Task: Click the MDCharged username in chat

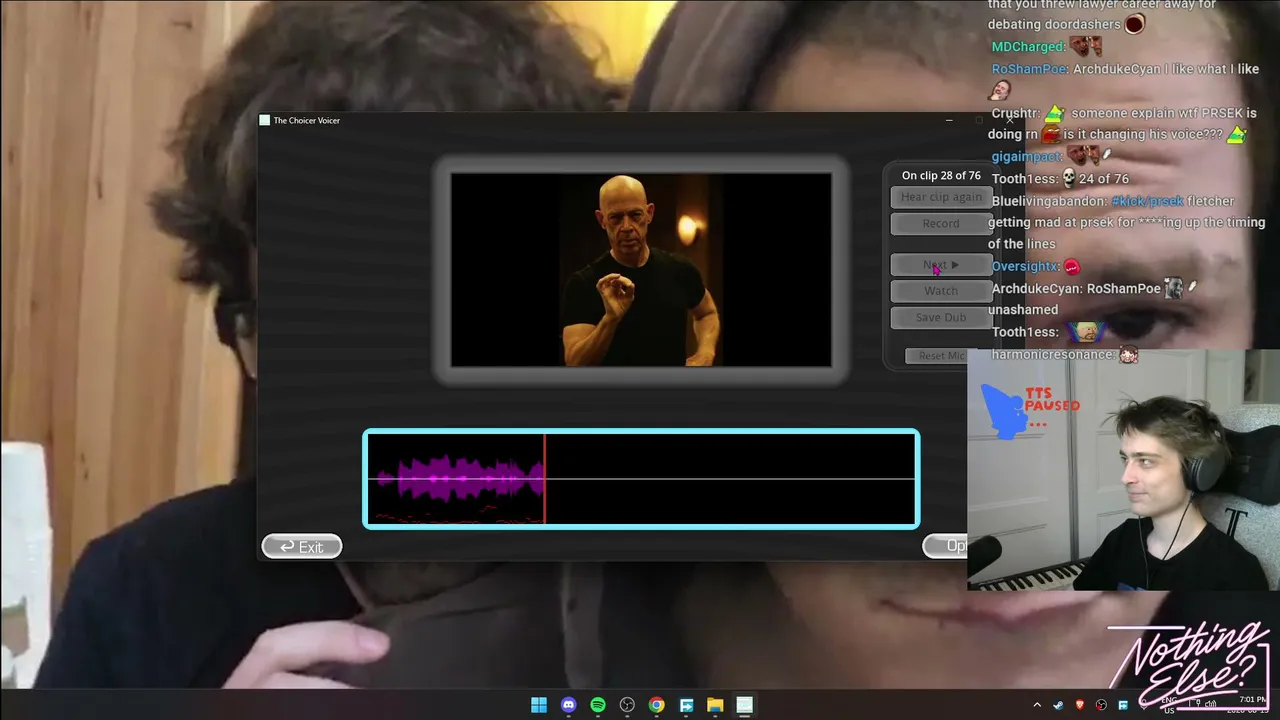Action: 1028,47
